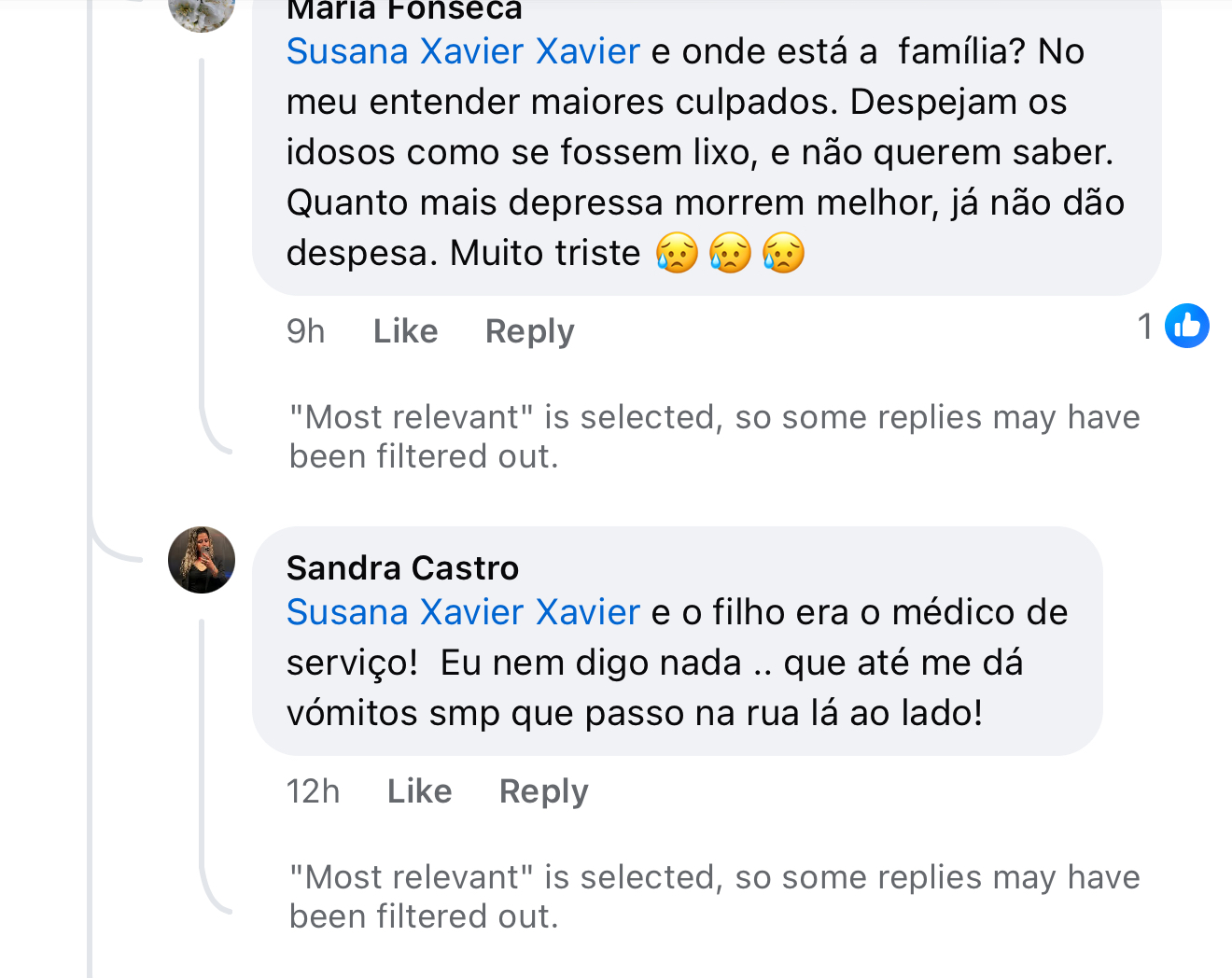This screenshot has width=1232, height=978.
Task: Open Maria Fonseca's profile picture
Action: pyautogui.click(x=202, y=11)
